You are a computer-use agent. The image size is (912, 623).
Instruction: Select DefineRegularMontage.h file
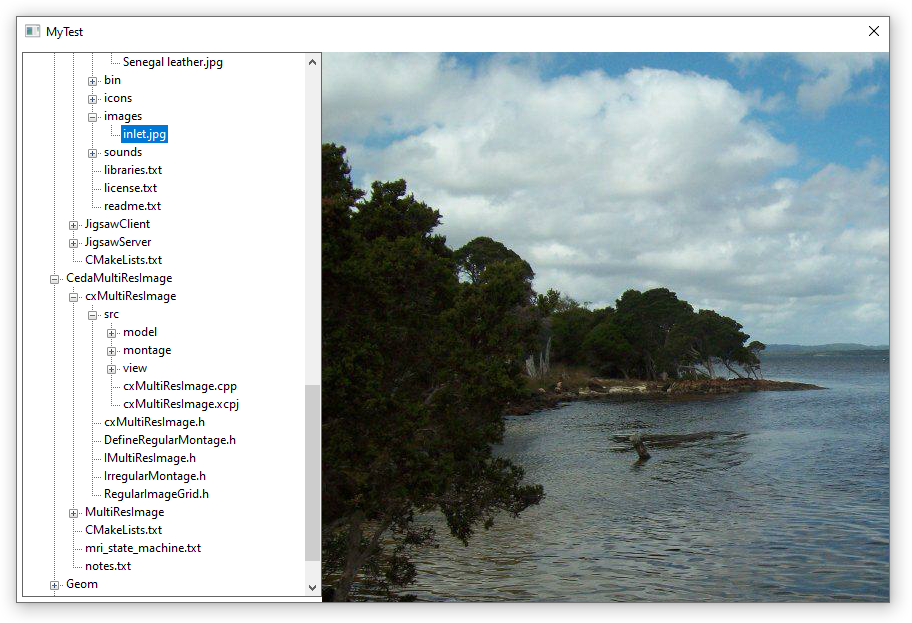169,440
